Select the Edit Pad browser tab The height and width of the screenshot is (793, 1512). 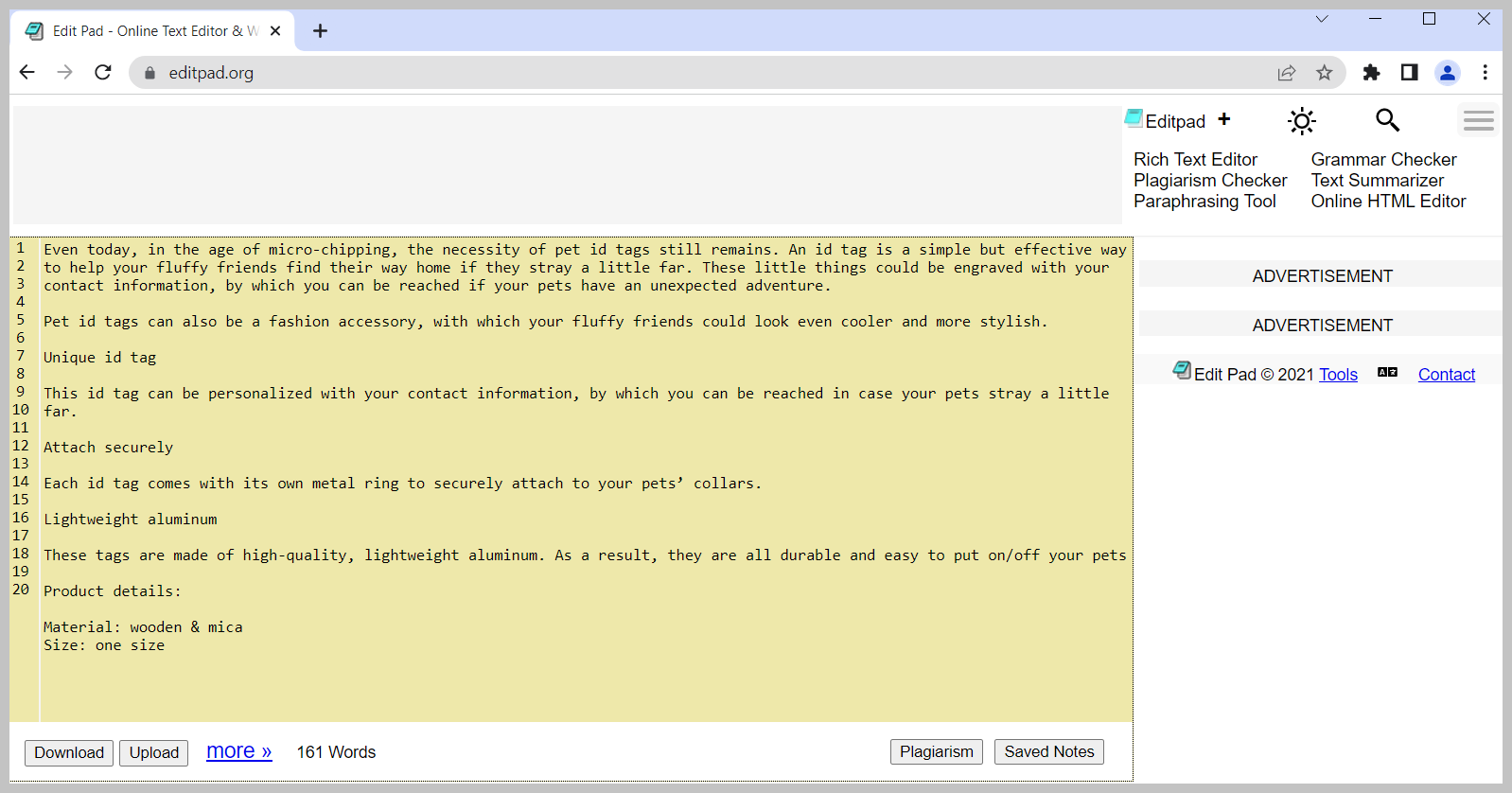151,31
